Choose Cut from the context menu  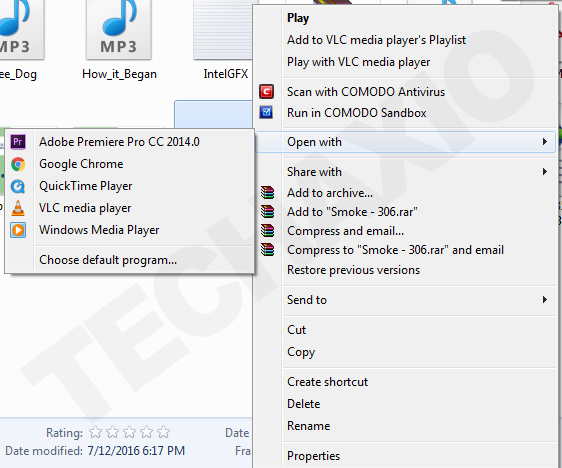[x=405, y=330]
